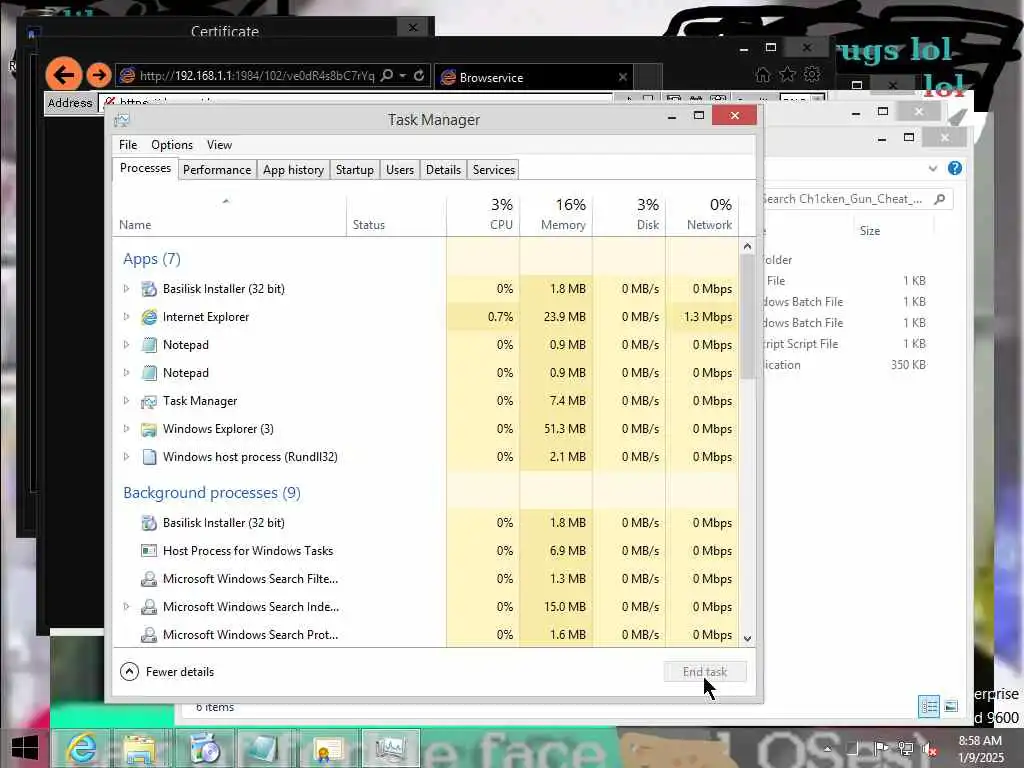
Task: Click the process list scrollbar thumb
Action: click(x=747, y=317)
